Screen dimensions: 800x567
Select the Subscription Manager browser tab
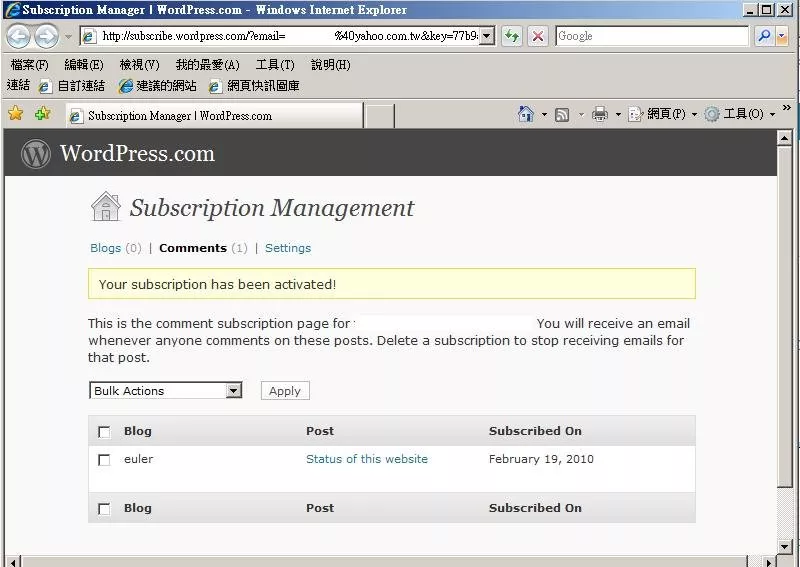coord(214,116)
